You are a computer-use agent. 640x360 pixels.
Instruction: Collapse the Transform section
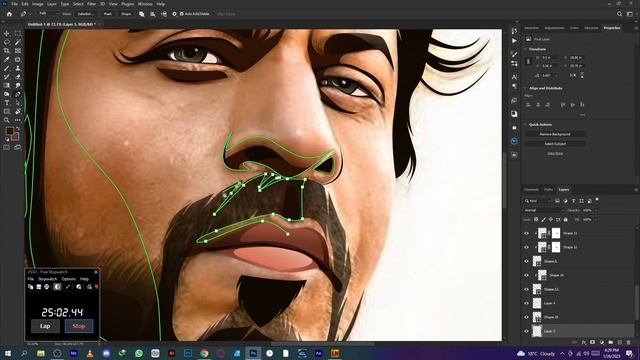tap(526, 49)
